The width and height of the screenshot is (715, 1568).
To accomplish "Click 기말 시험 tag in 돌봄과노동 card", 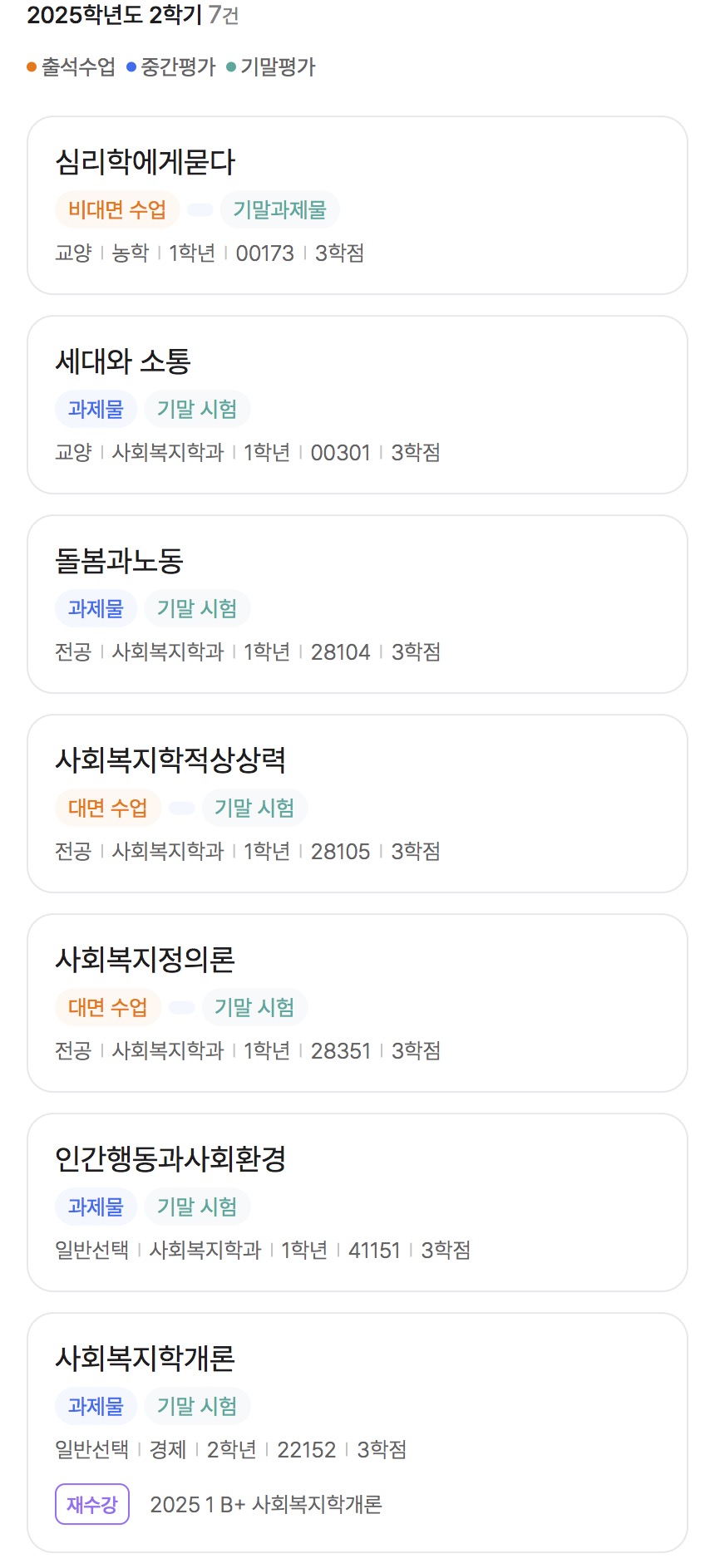I will (197, 609).
